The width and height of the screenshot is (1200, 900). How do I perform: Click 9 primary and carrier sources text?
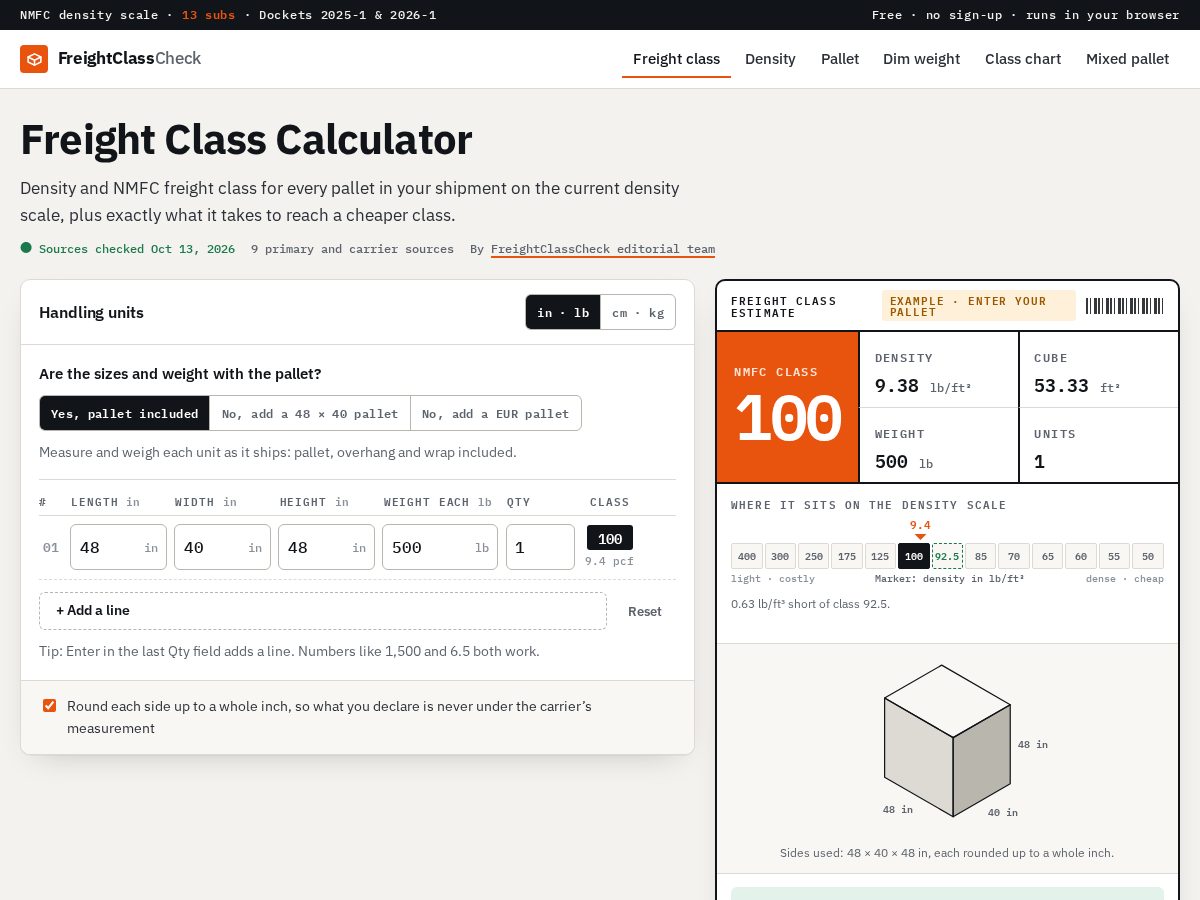(352, 249)
